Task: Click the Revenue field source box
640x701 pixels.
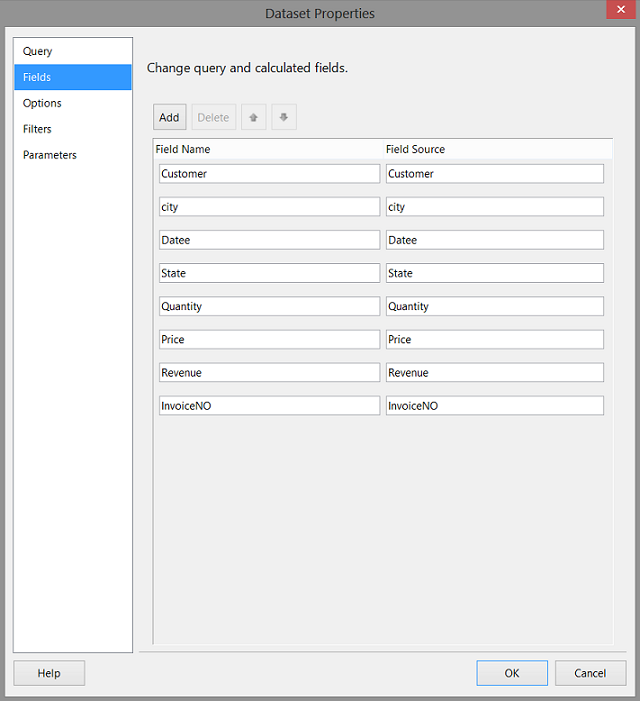Action: point(494,372)
